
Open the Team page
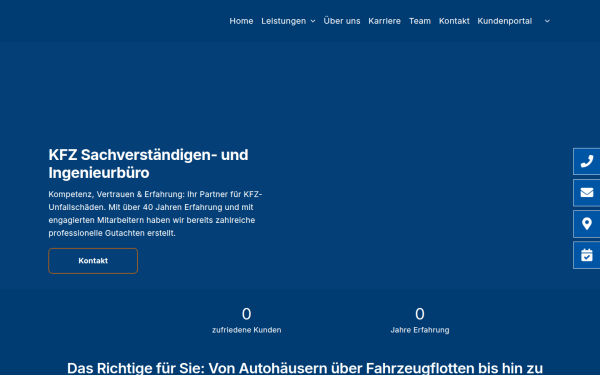tap(420, 21)
